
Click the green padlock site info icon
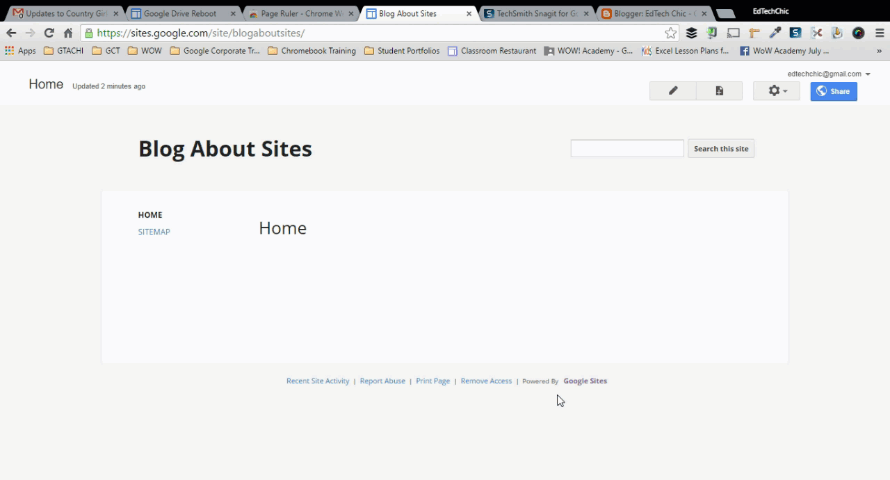click(89, 33)
